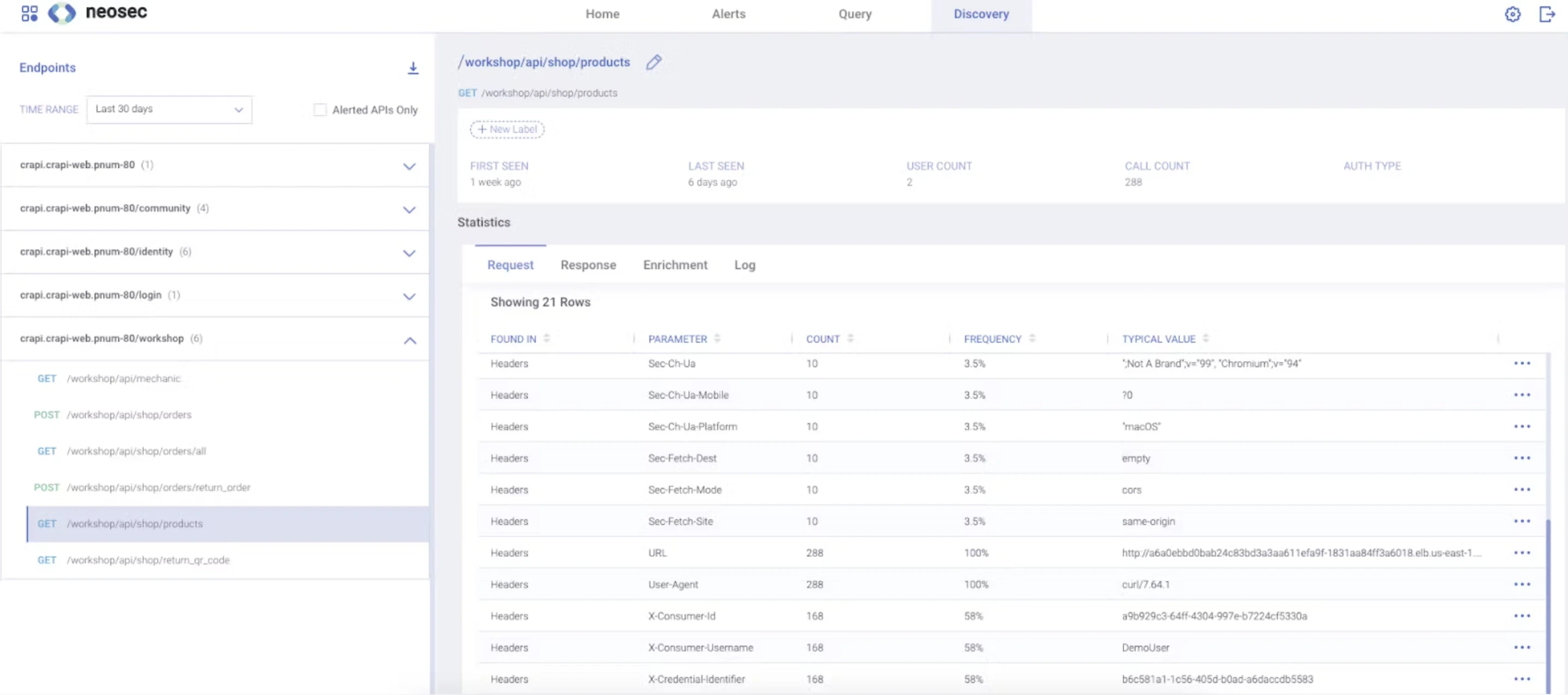Collapse the crapi-web.pnum-80/workshop group
Screen dimensions: 1568x695
coord(409,341)
